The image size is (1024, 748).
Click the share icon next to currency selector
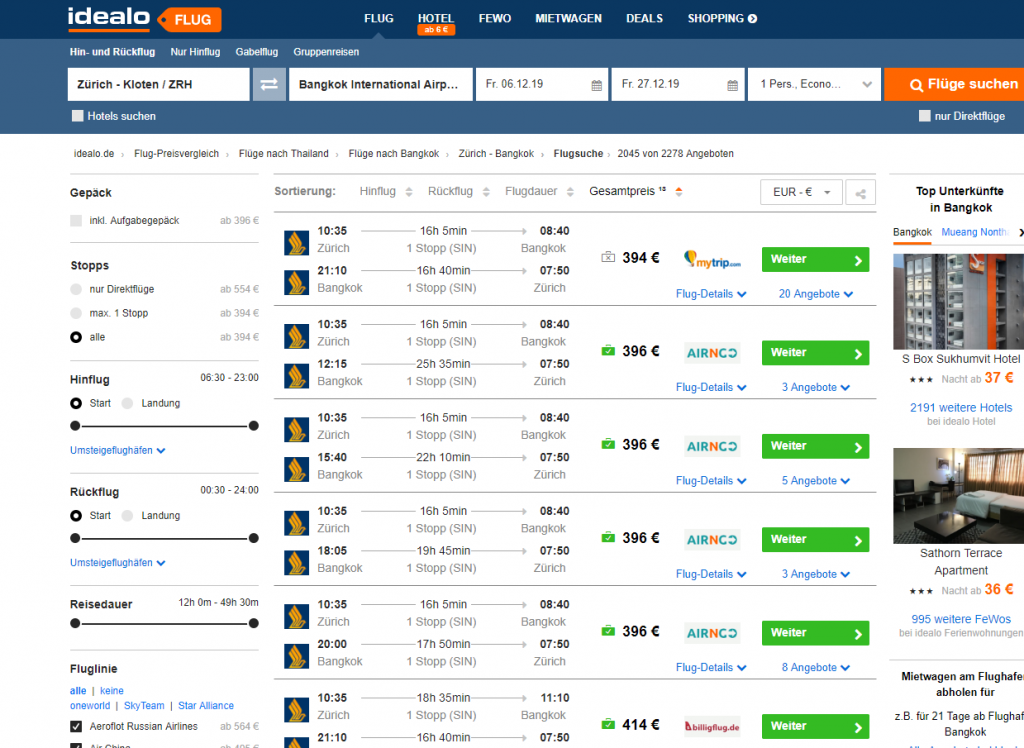point(858,193)
